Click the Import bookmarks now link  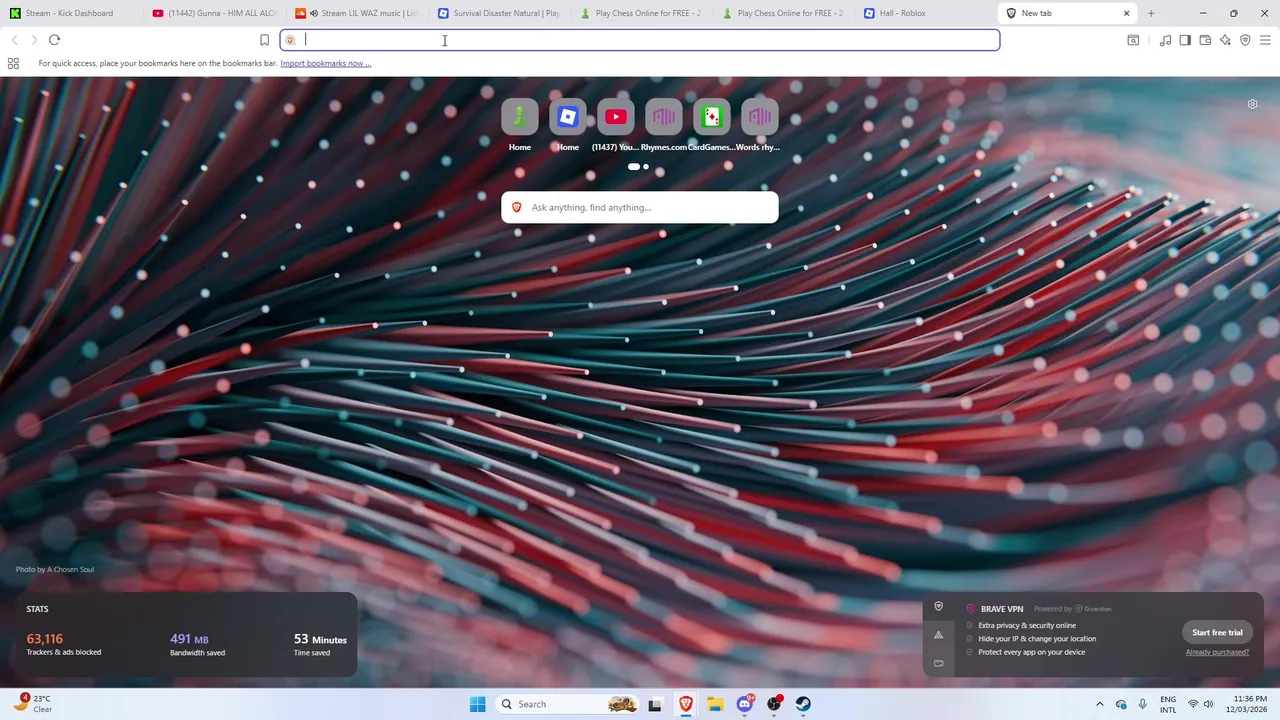325,63
